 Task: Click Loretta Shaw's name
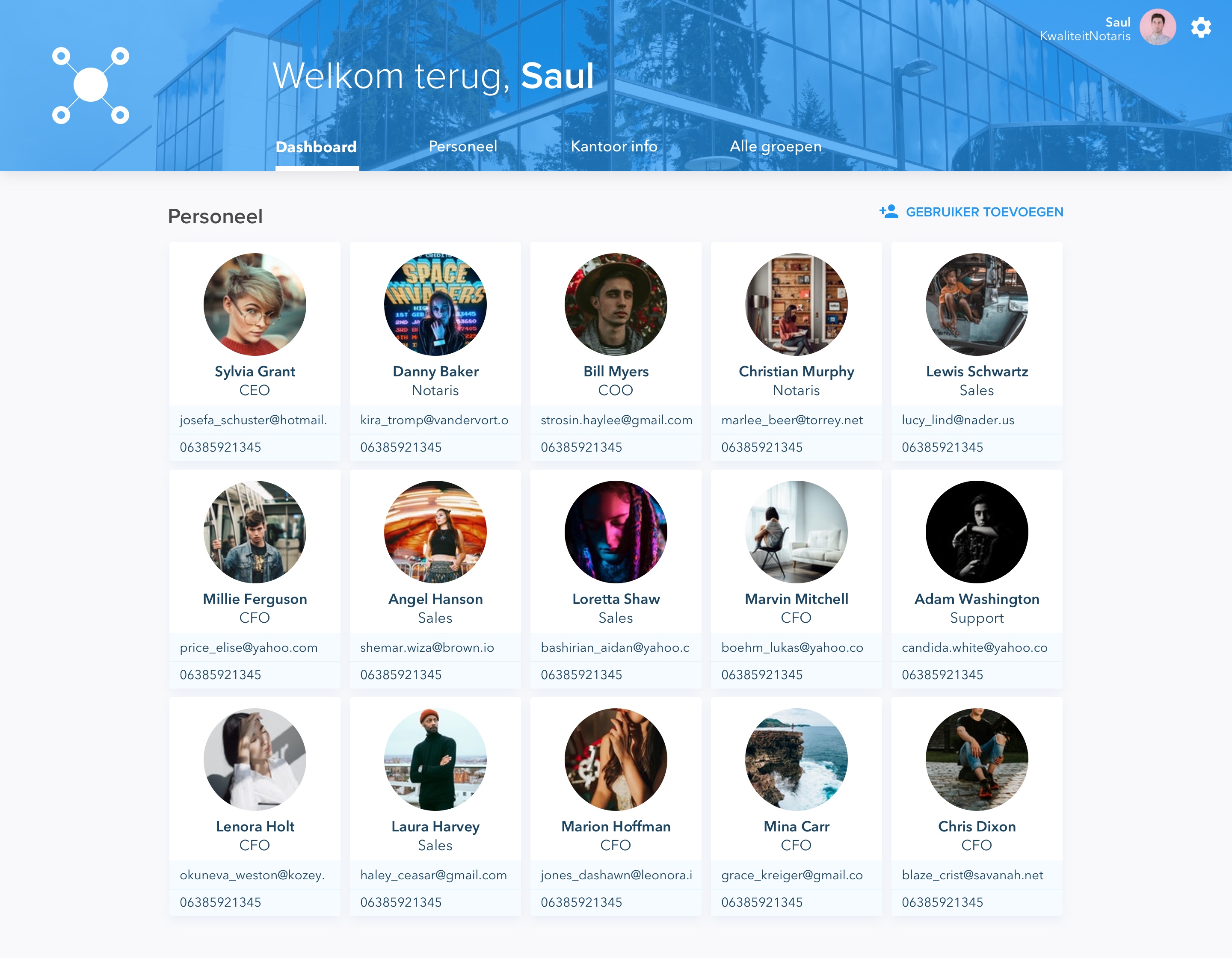click(616, 599)
